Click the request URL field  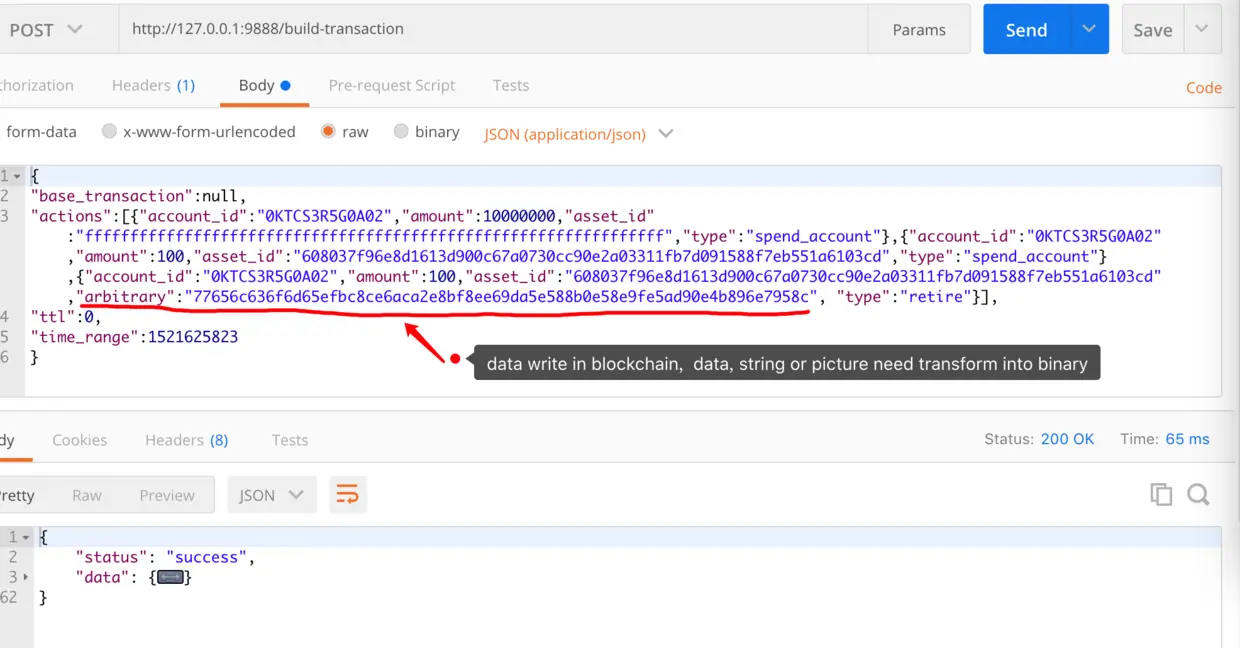pos(492,29)
